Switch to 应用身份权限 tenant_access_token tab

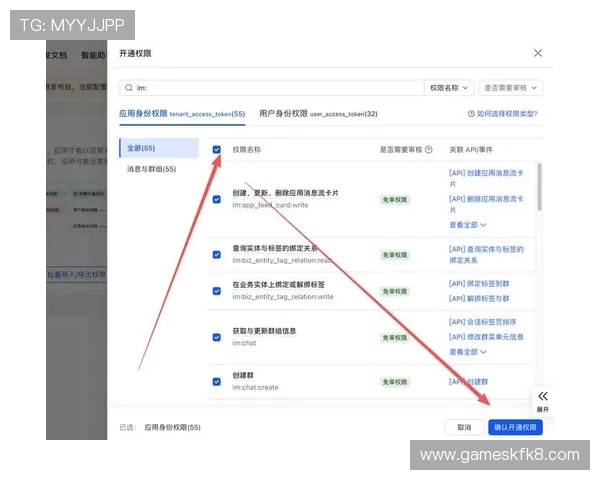[x=182, y=114]
